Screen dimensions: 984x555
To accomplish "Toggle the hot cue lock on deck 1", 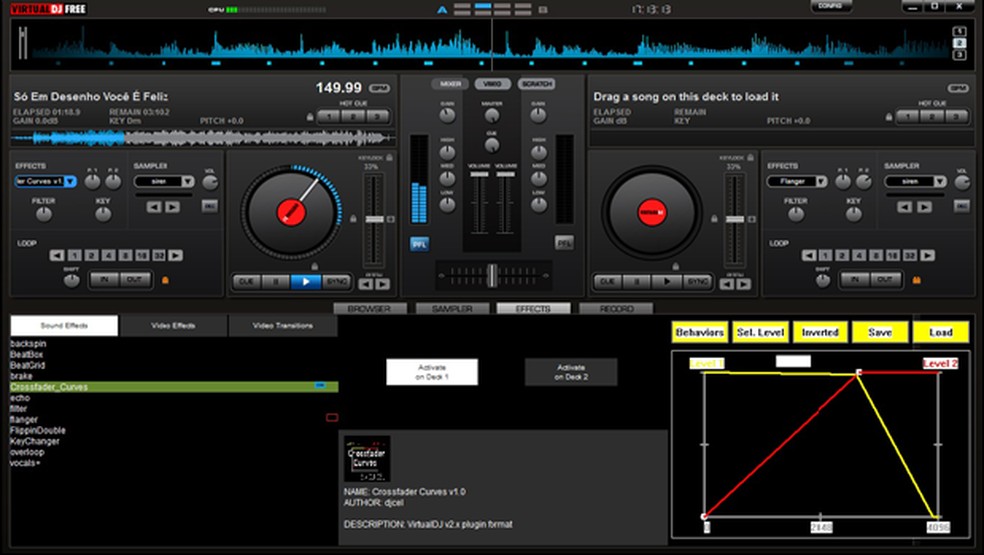I will coord(310,117).
